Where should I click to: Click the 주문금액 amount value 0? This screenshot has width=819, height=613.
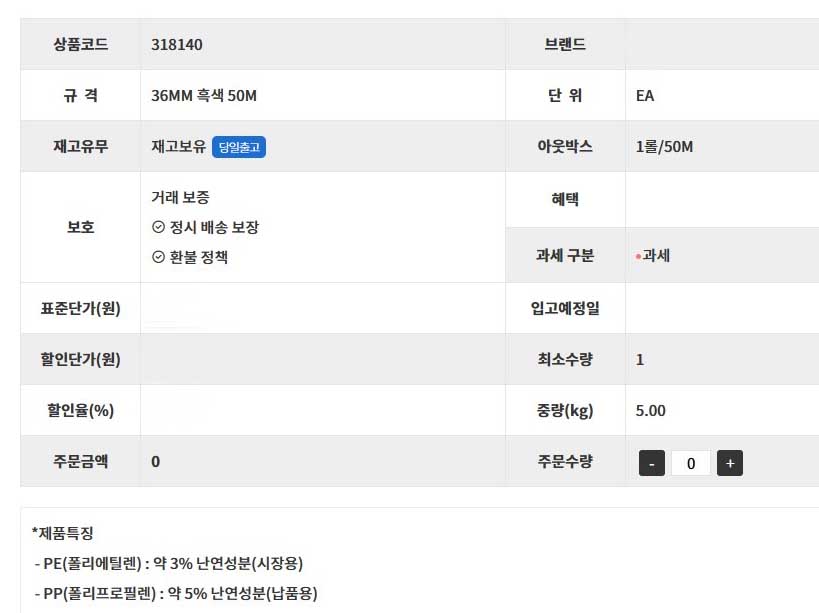tap(155, 461)
